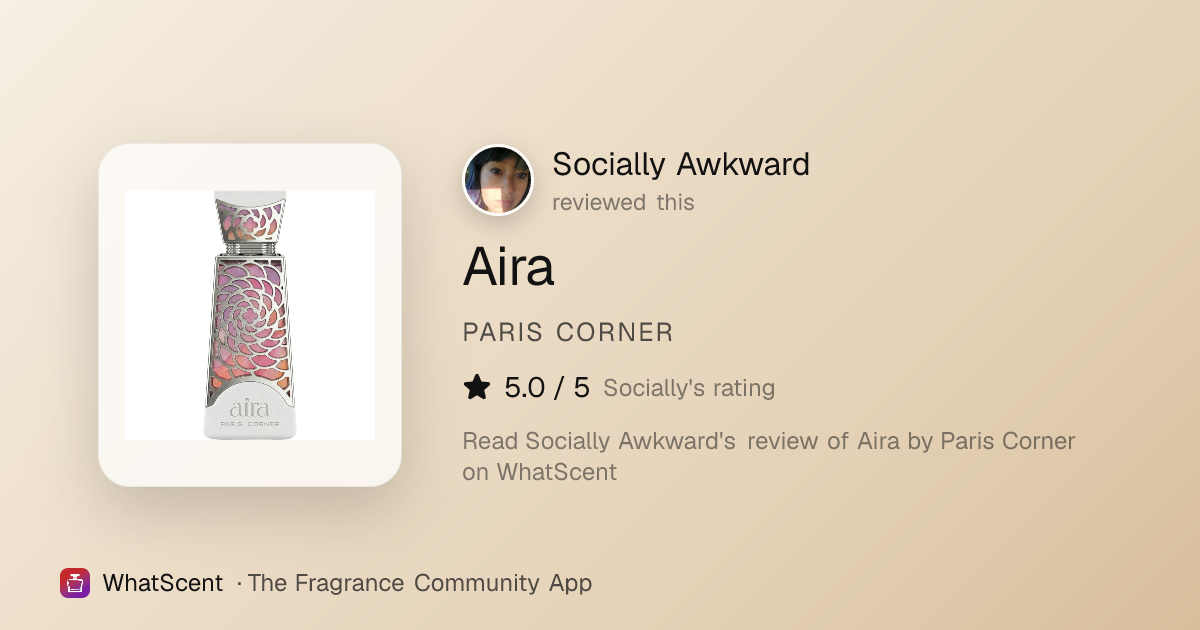This screenshot has width=1200, height=630.
Task: Click 'on WhatScent' in the description
Action: (539, 472)
